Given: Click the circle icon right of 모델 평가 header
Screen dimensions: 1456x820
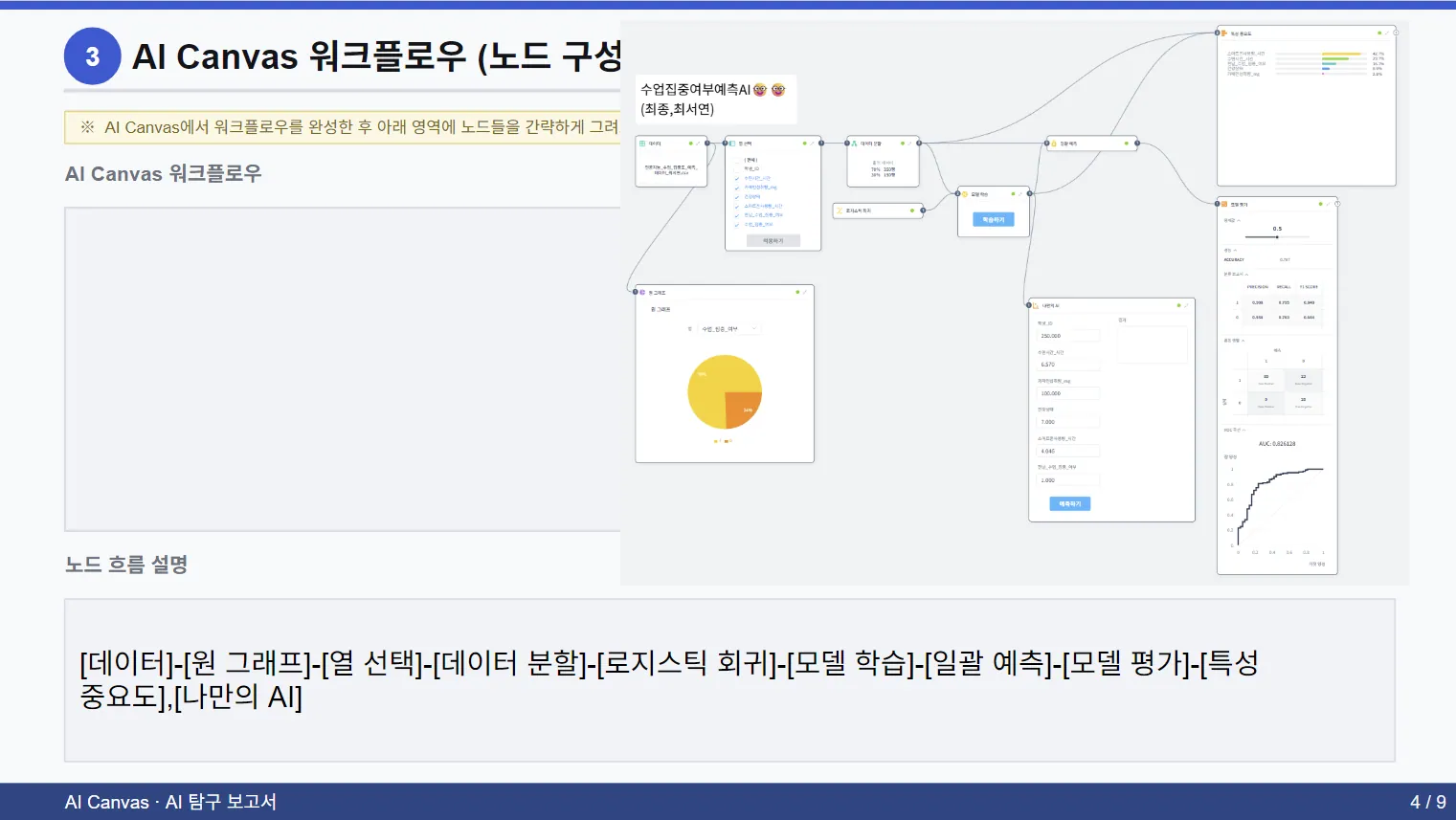Looking at the screenshot, I should click(1337, 204).
